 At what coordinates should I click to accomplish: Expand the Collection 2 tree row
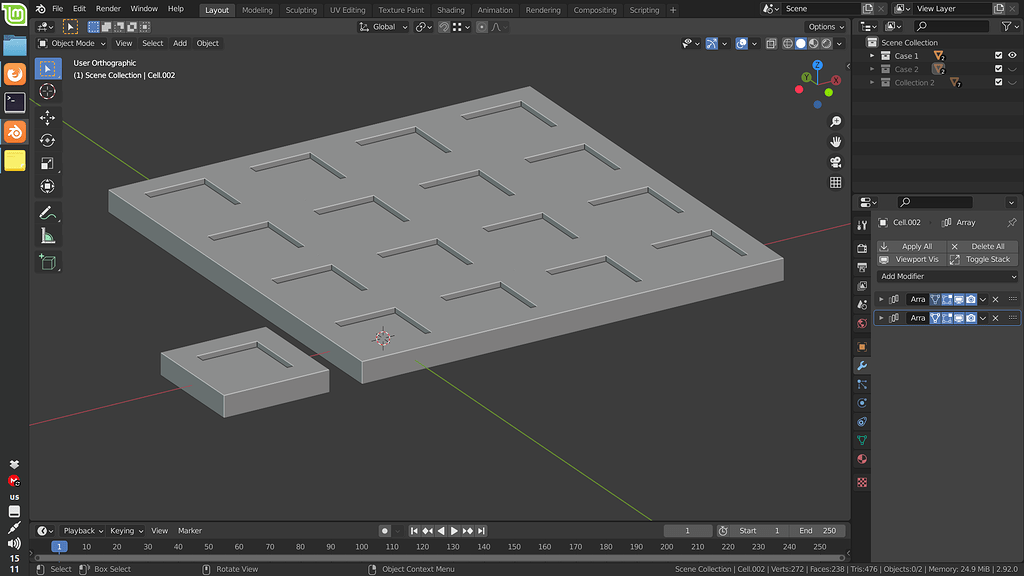coord(872,82)
